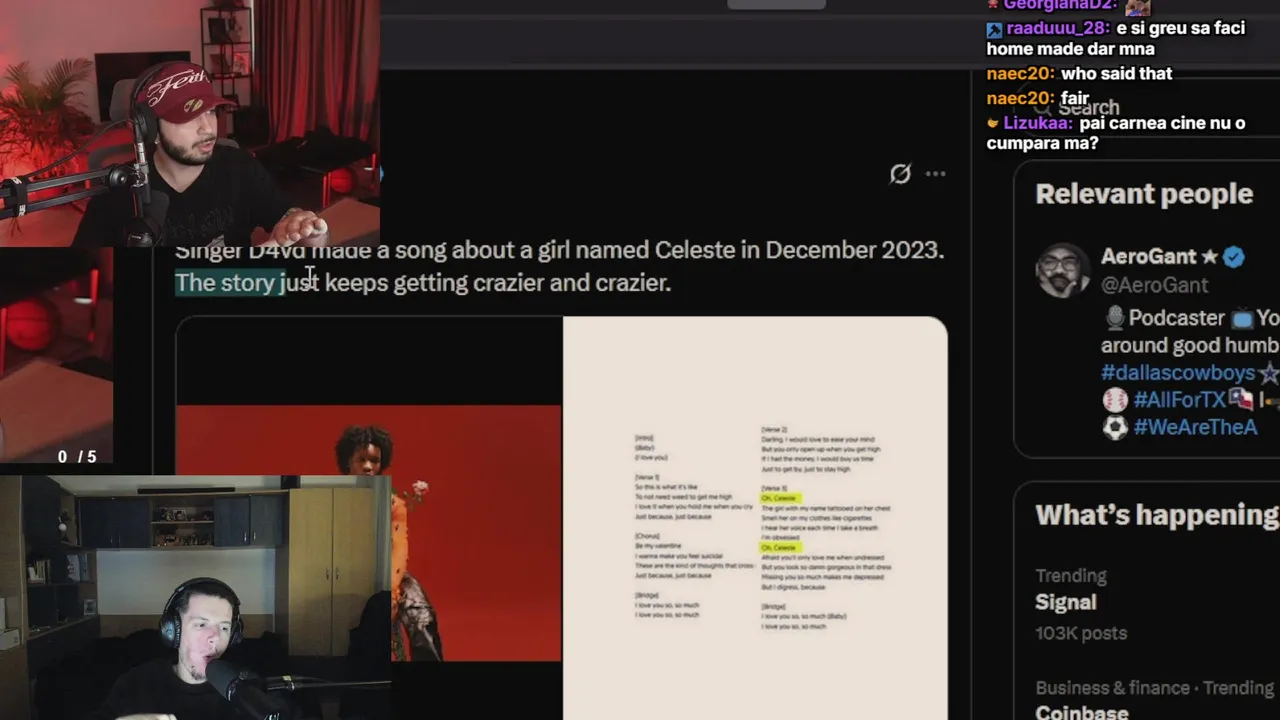The width and height of the screenshot is (1280, 720).
Task: Open the Grok explain icon on the post
Action: click(x=900, y=174)
